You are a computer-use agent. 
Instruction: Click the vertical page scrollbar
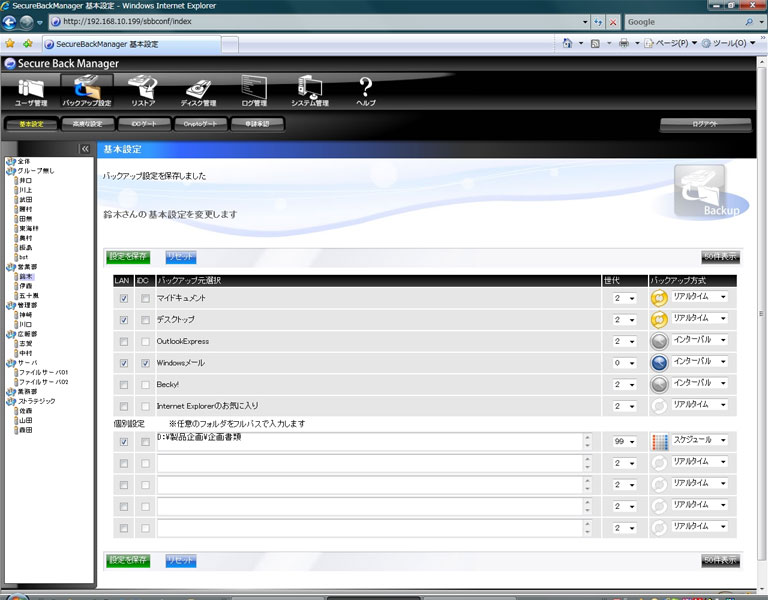pos(762,313)
